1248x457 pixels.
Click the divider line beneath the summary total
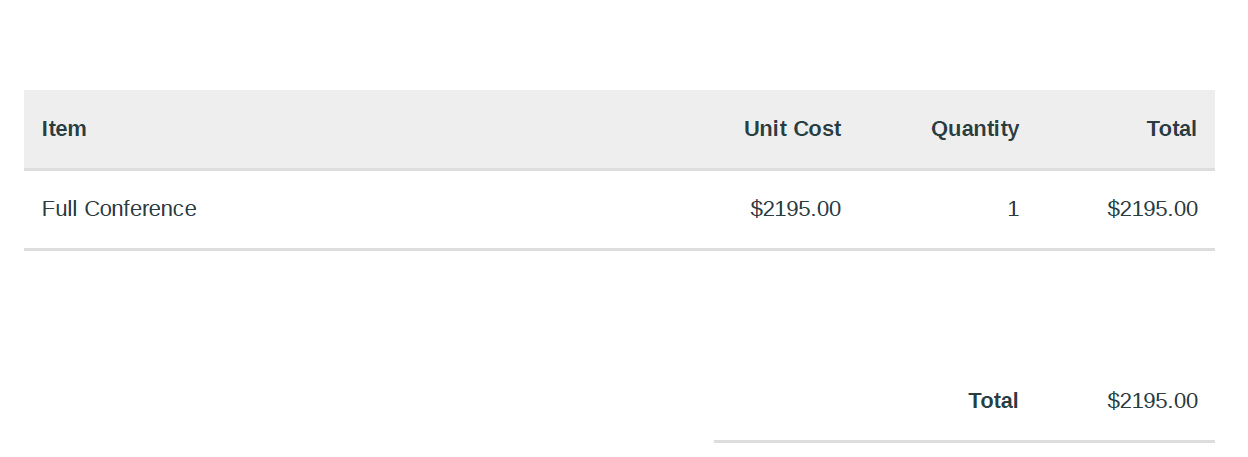tap(964, 441)
